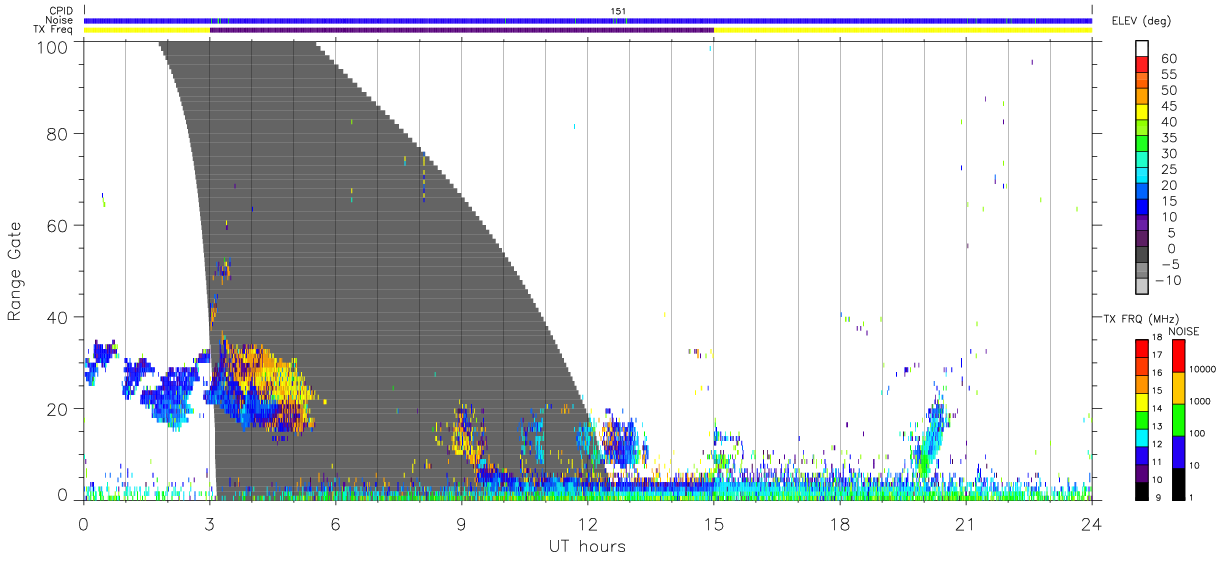
Task: Click the '20' tick label on the Range Gate axis
Action: [x=59, y=408]
